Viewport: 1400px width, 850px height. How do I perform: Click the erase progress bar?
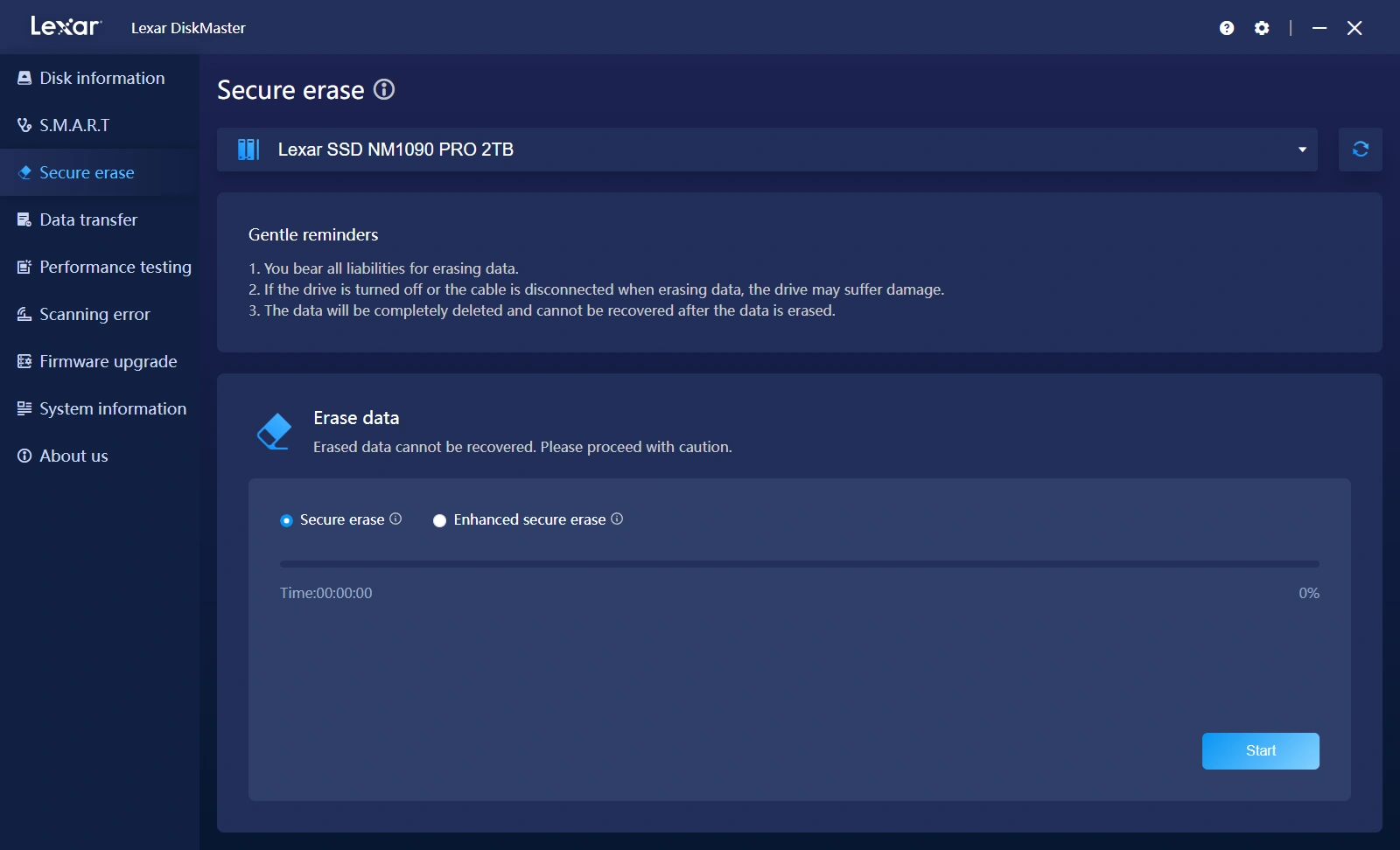(800, 564)
